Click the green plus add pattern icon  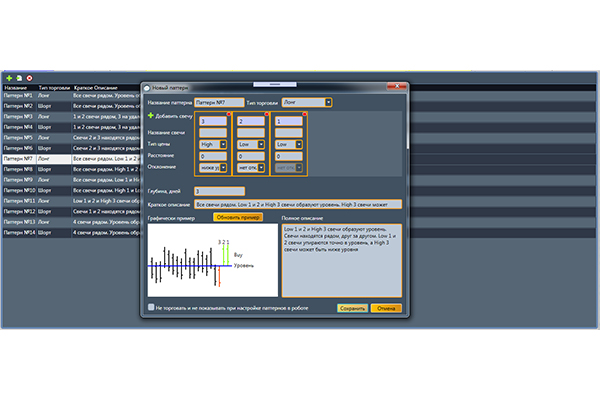8,77
